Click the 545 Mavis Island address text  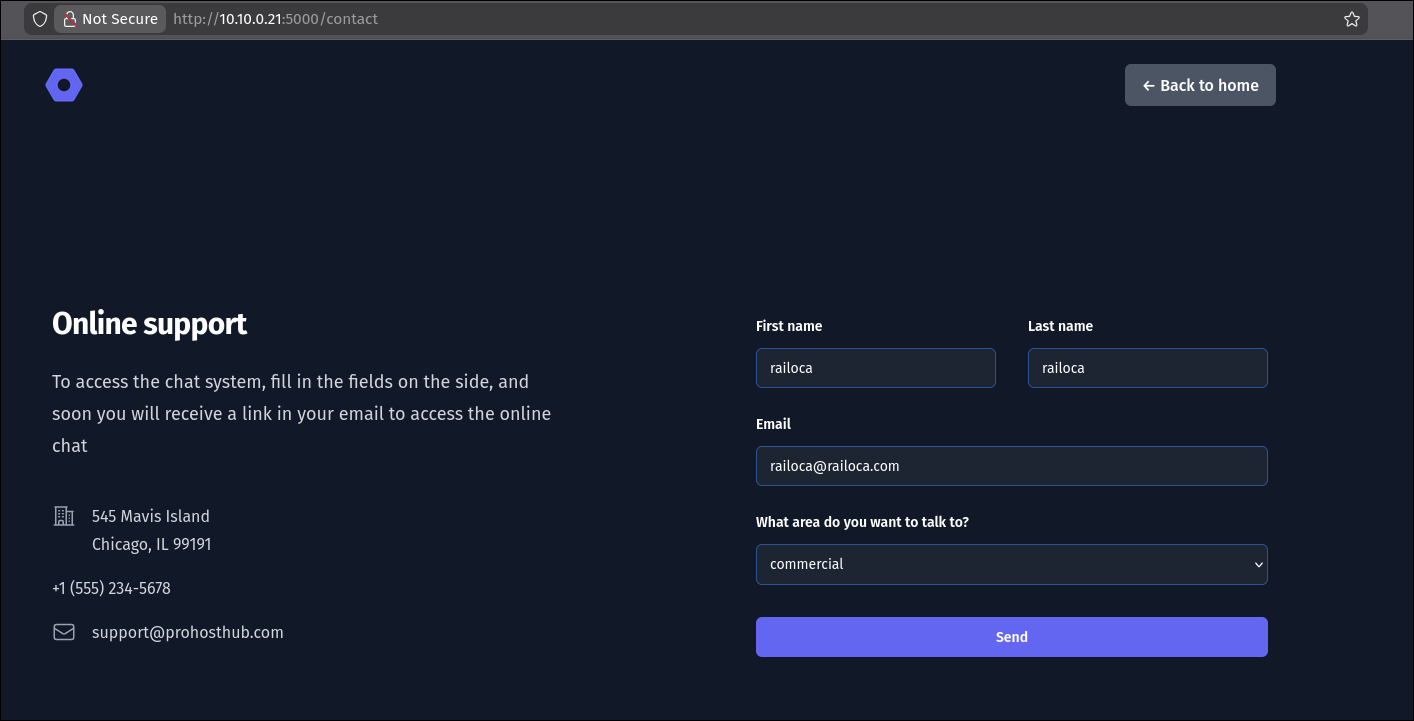click(151, 516)
